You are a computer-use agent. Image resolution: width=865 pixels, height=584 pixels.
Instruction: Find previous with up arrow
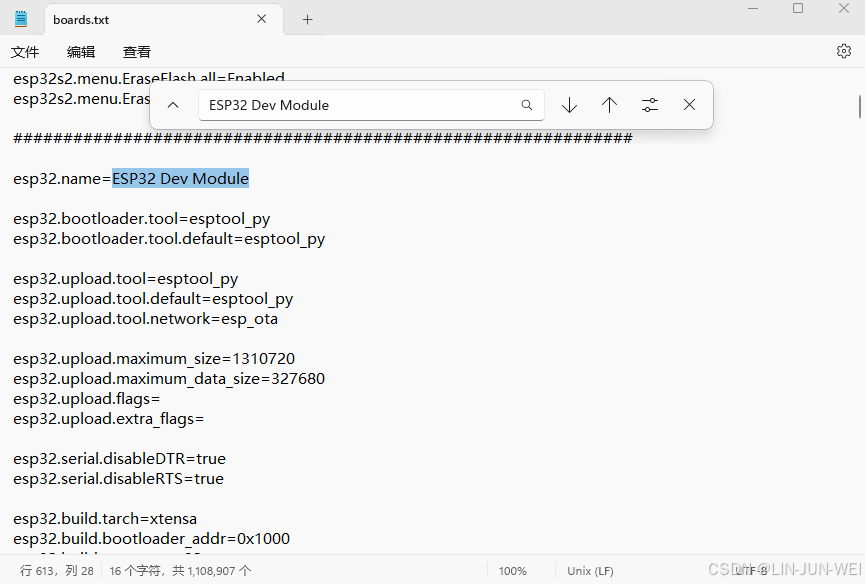click(609, 105)
